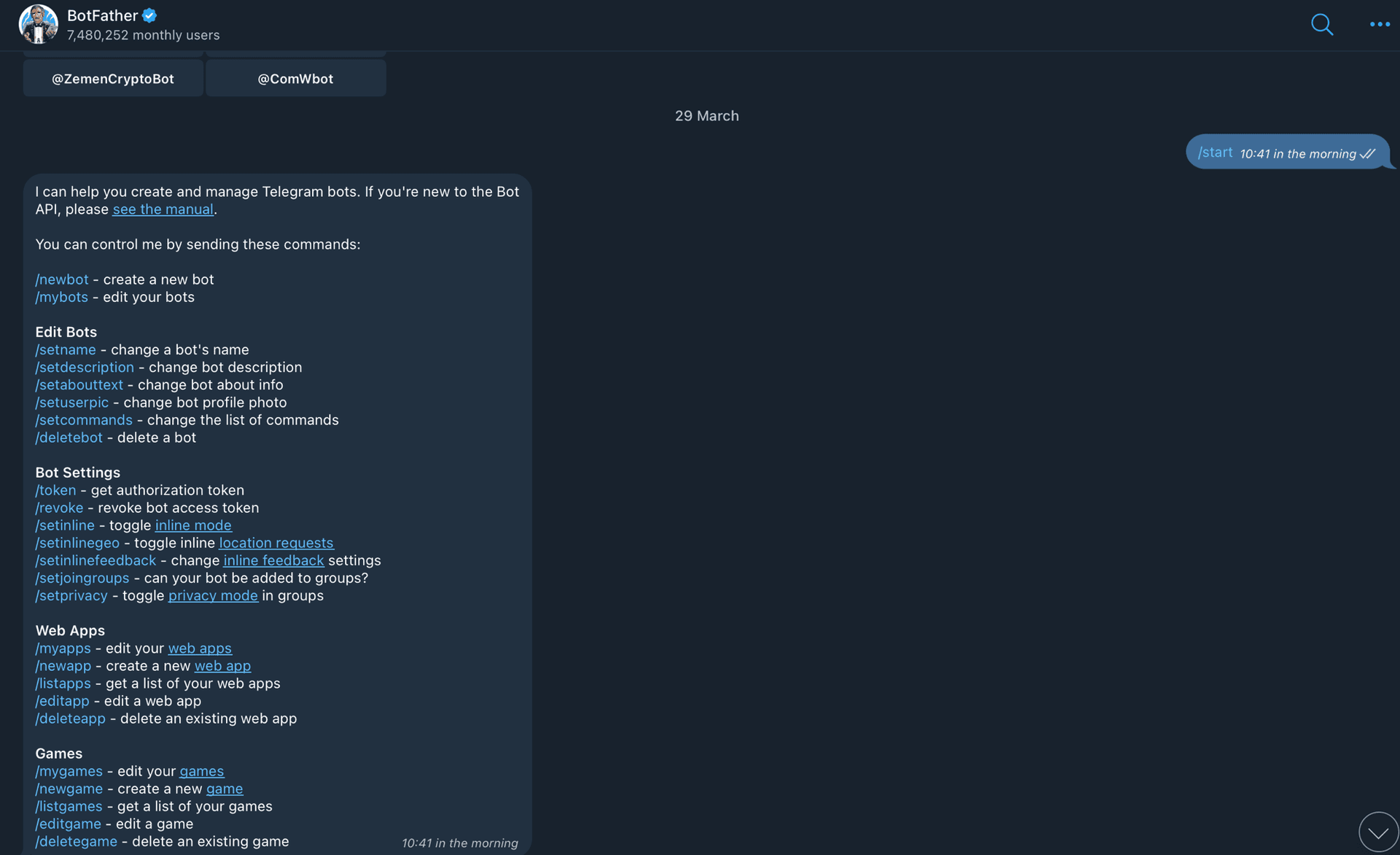1400x855 pixels.
Task: Open the 'inline mode' link
Action: click(x=193, y=525)
